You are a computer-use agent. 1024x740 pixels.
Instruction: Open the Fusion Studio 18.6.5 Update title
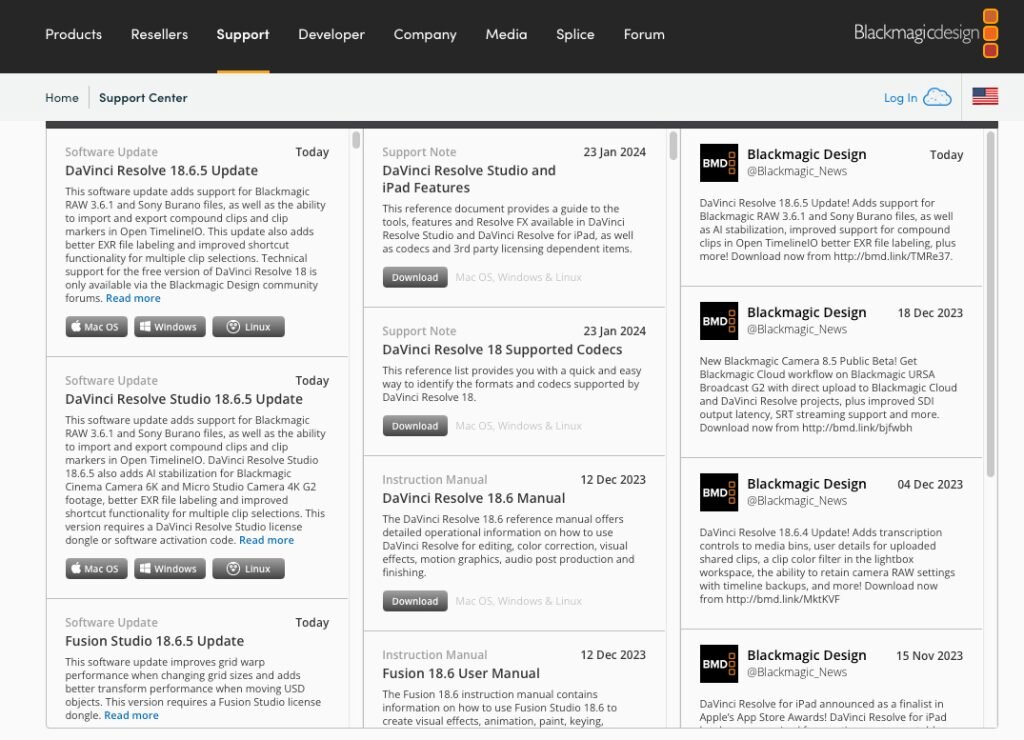pyautogui.click(x=155, y=641)
